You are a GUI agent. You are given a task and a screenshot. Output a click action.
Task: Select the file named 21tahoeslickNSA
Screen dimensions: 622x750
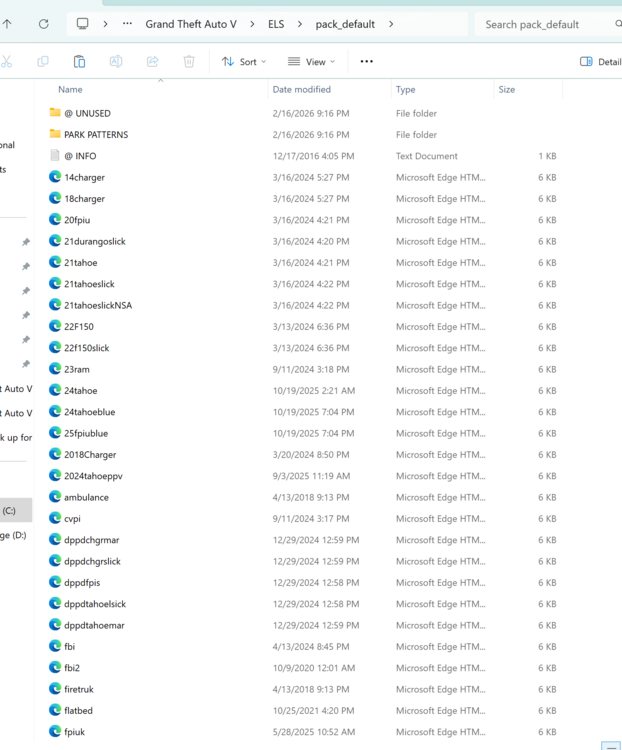pyautogui.click(x=98, y=305)
